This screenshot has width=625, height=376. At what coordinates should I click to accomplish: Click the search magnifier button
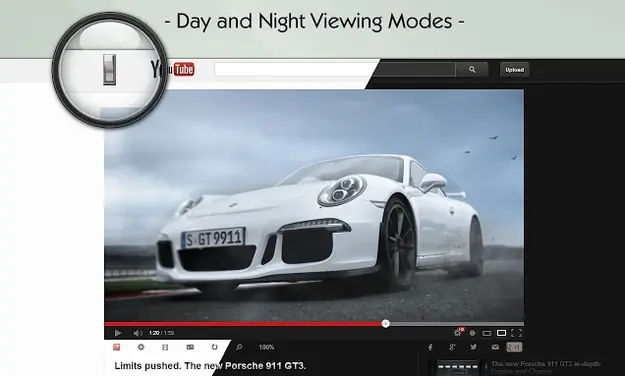[472, 70]
